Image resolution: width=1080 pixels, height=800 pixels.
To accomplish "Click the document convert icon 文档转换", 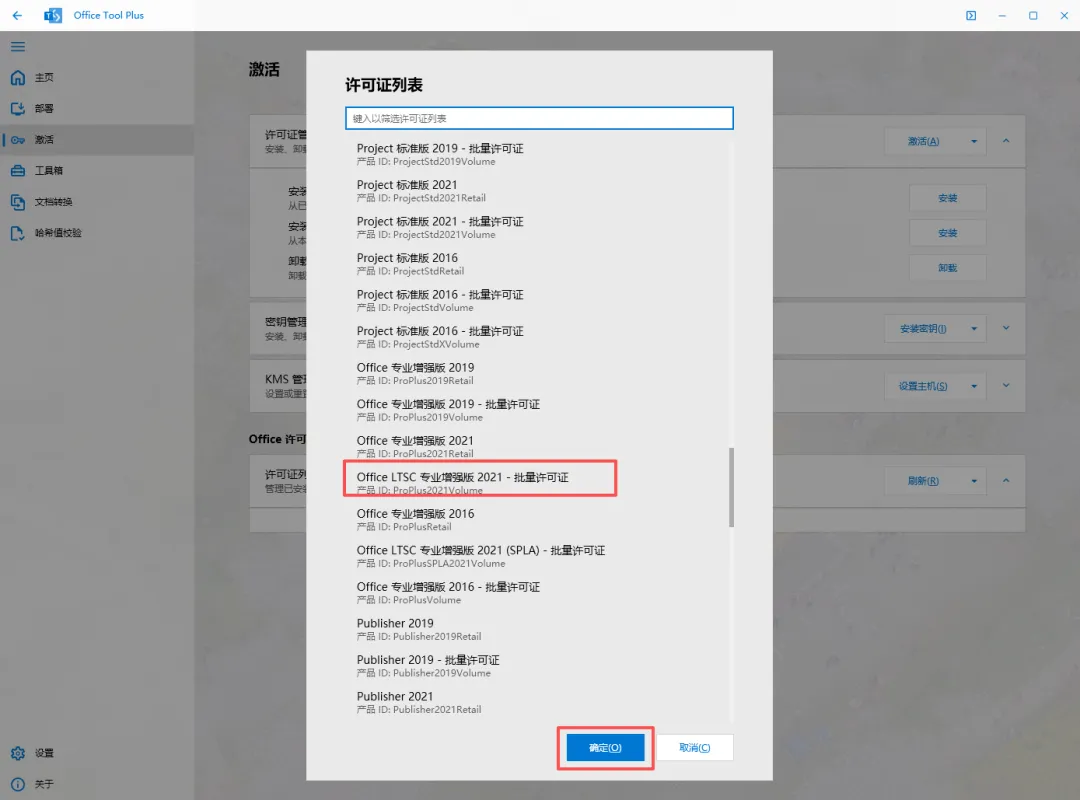I will pos(18,202).
